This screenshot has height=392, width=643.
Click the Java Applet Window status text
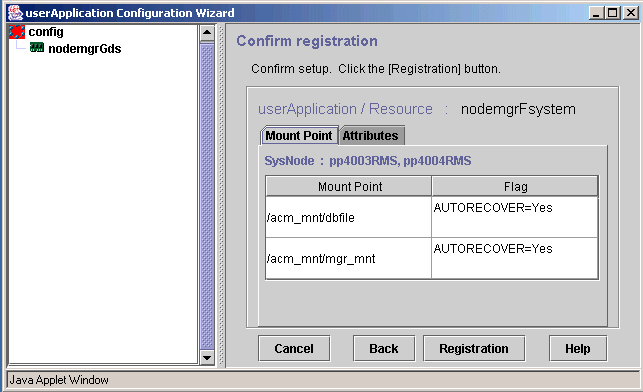(x=59, y=380)
